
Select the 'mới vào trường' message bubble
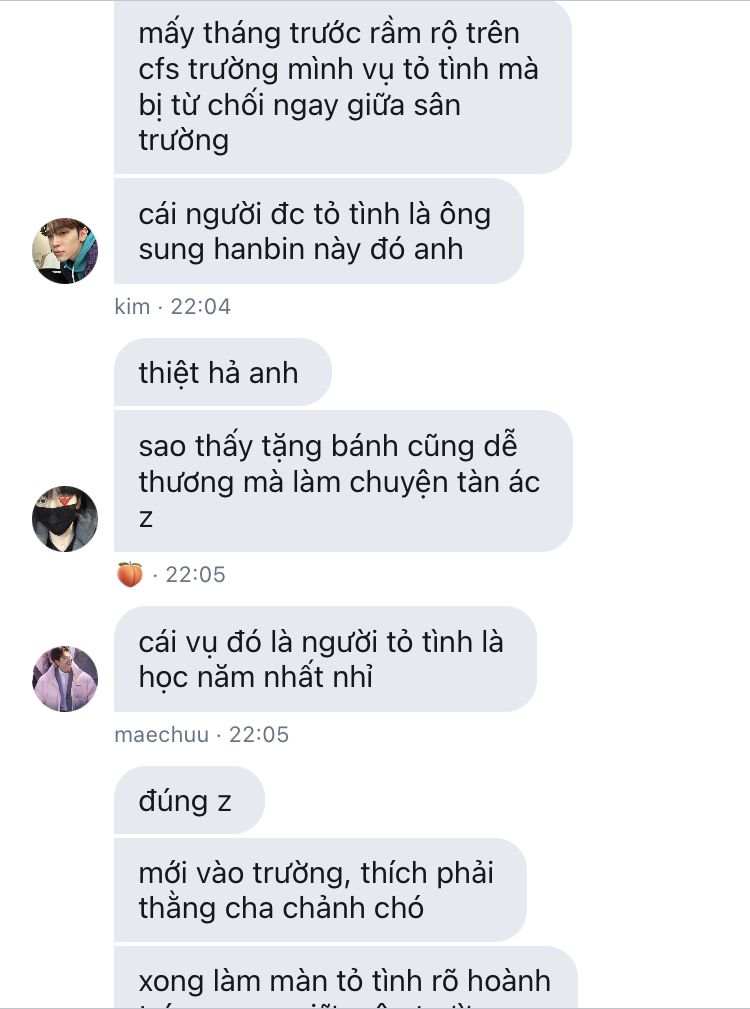[320, 890]
